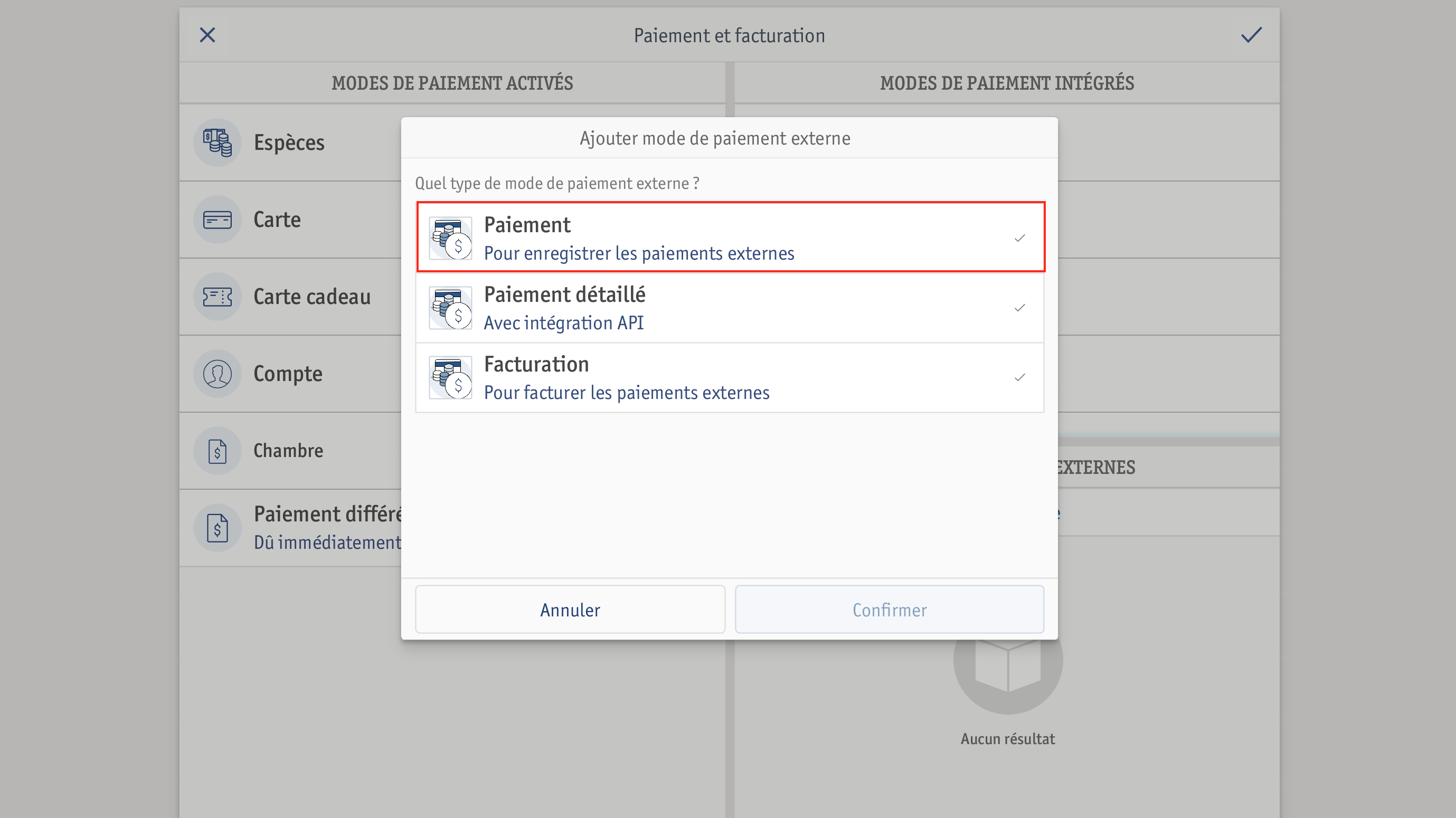Open the Modes de paiement activés header
1456x818 pixels.
coord(452,83)
